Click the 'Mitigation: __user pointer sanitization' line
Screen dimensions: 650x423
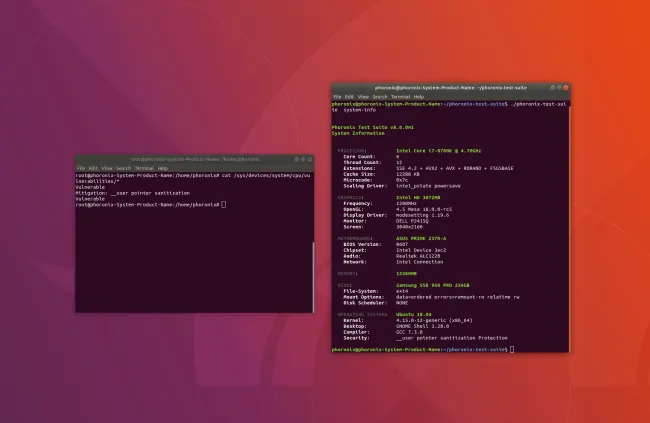point(133,193)
